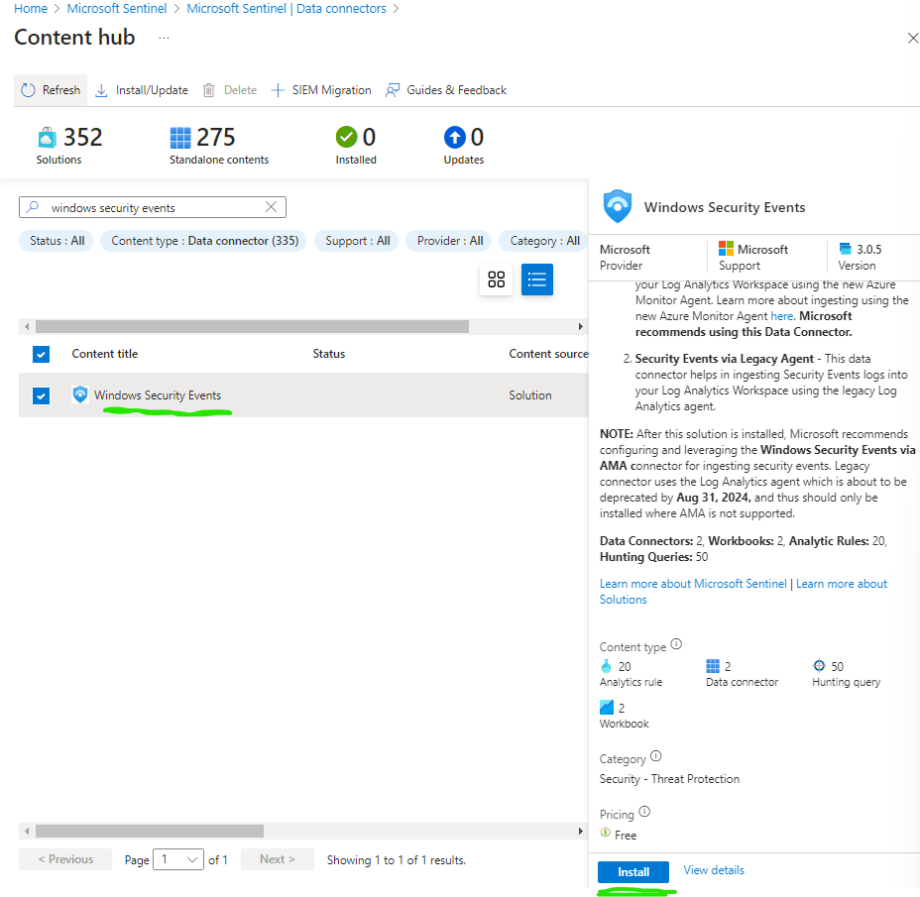
Task: Click the Free pricing icon
Action: [606, 833]
